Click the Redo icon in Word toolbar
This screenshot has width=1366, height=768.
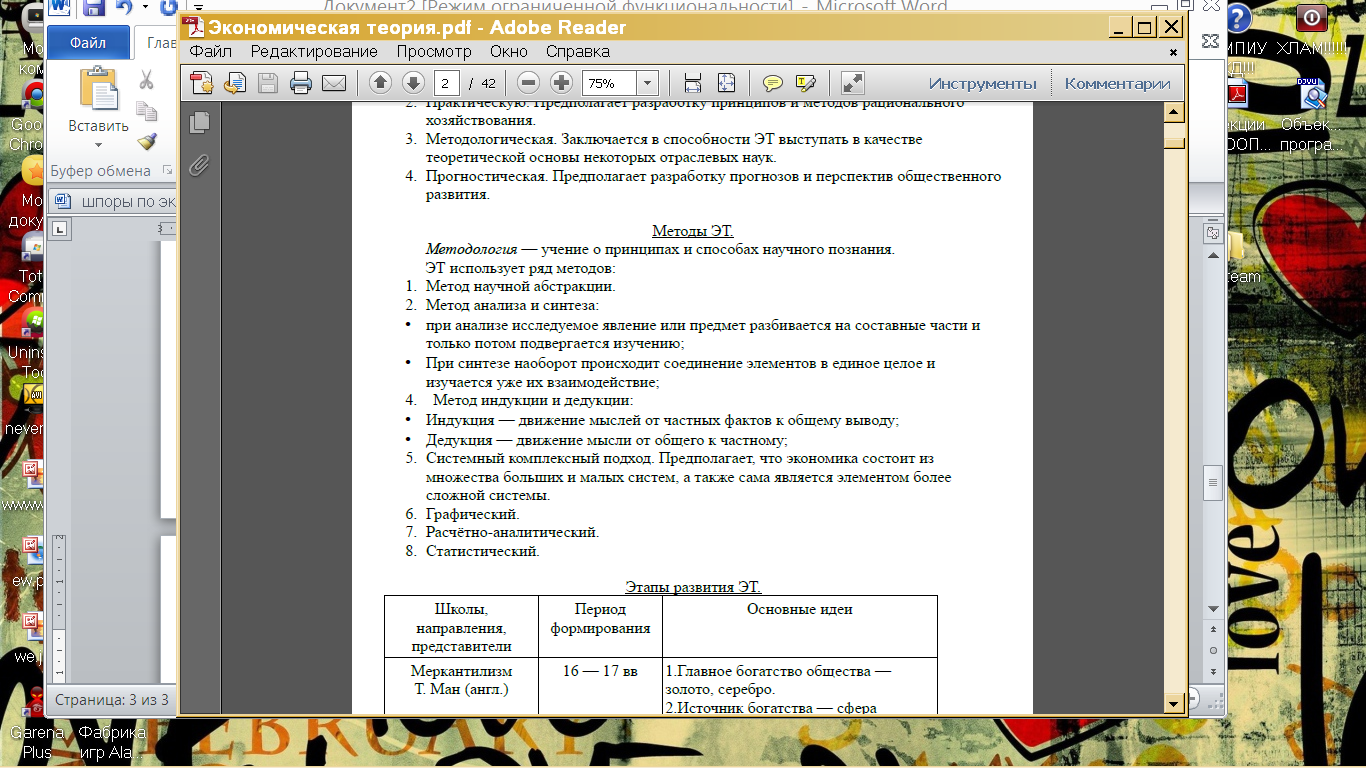pos(168,9)
